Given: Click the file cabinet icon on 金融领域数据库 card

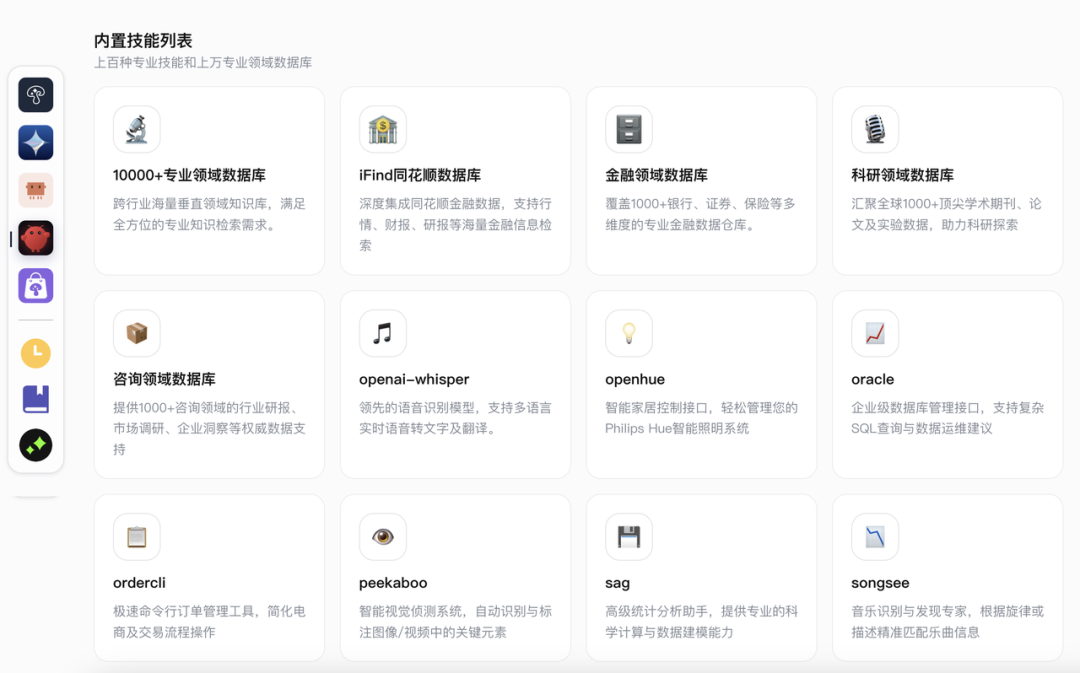Looking at the screenshot, I should coord(628,128).
